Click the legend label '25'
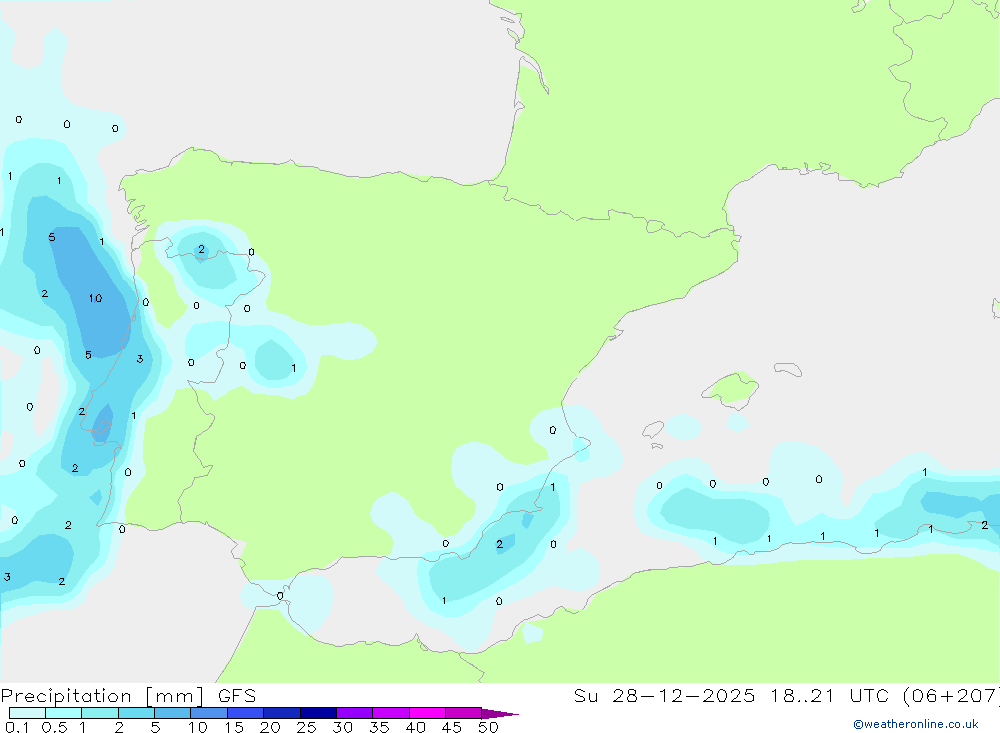1000x733 pixels. [307, 727]
